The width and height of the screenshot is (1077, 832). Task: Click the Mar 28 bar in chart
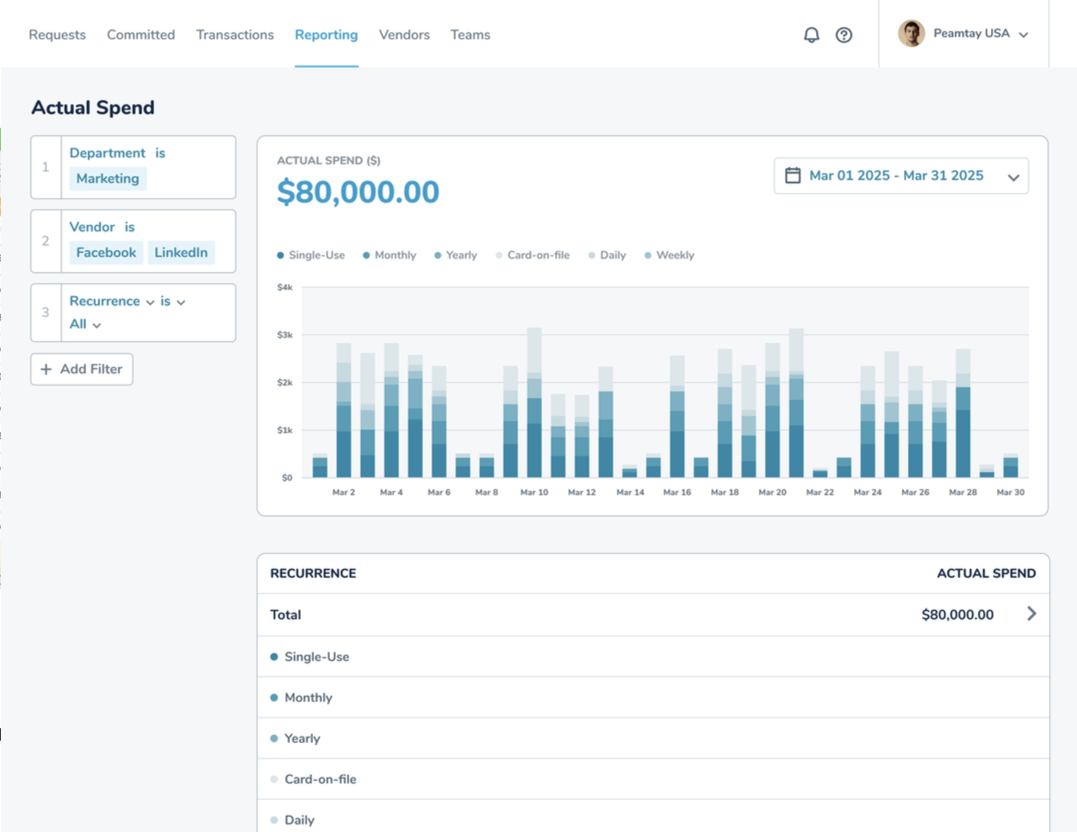[x=963, y=413]
